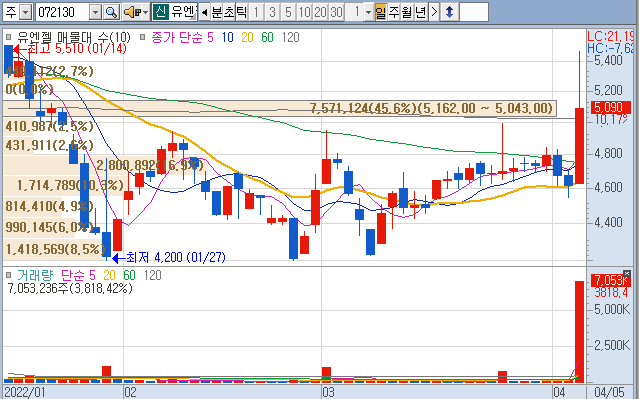
Task: Select interval button 30
Action: (x=336, y=12)
